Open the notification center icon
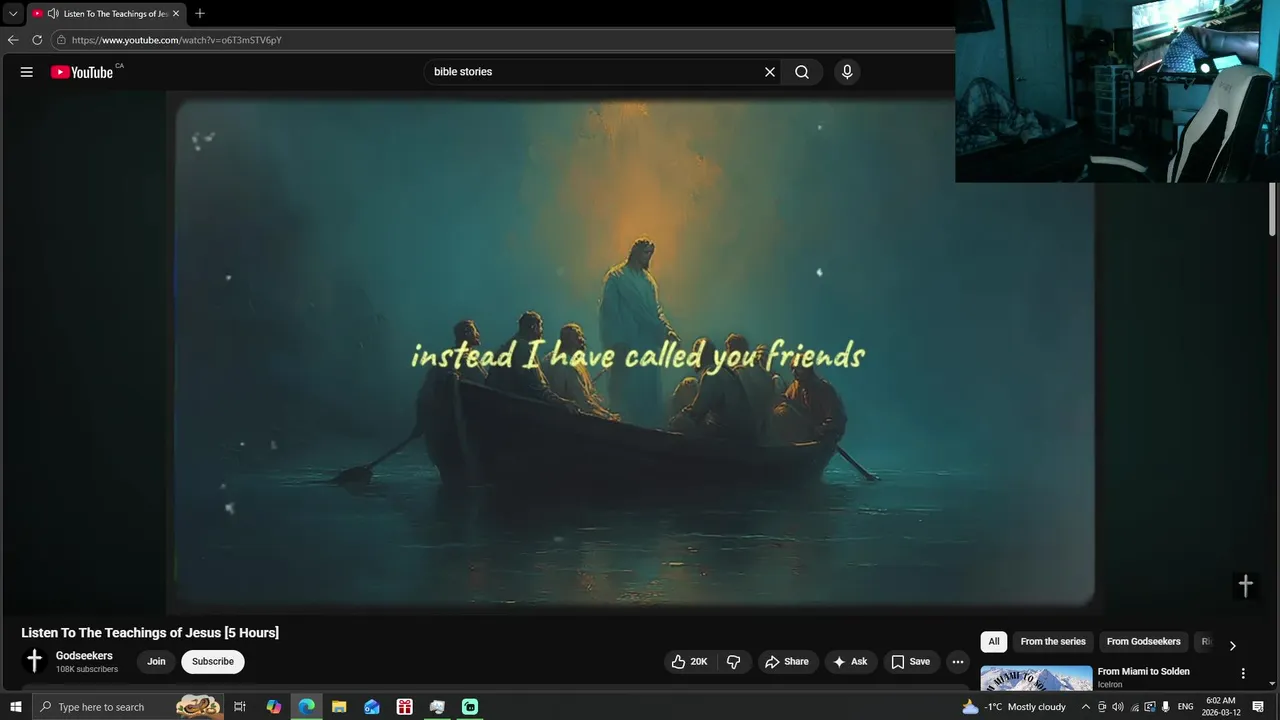 [x=1258, y=707]
